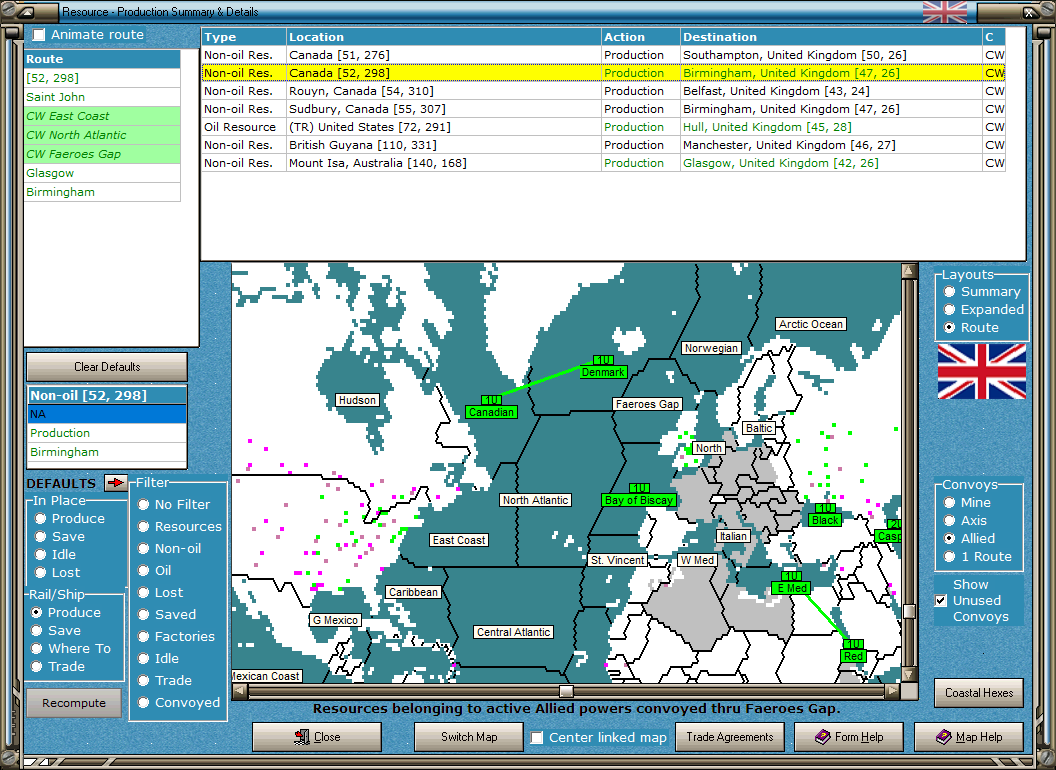Click the small UK flag in title bar
Screen dimensions: 1056x770
(944, 12)
